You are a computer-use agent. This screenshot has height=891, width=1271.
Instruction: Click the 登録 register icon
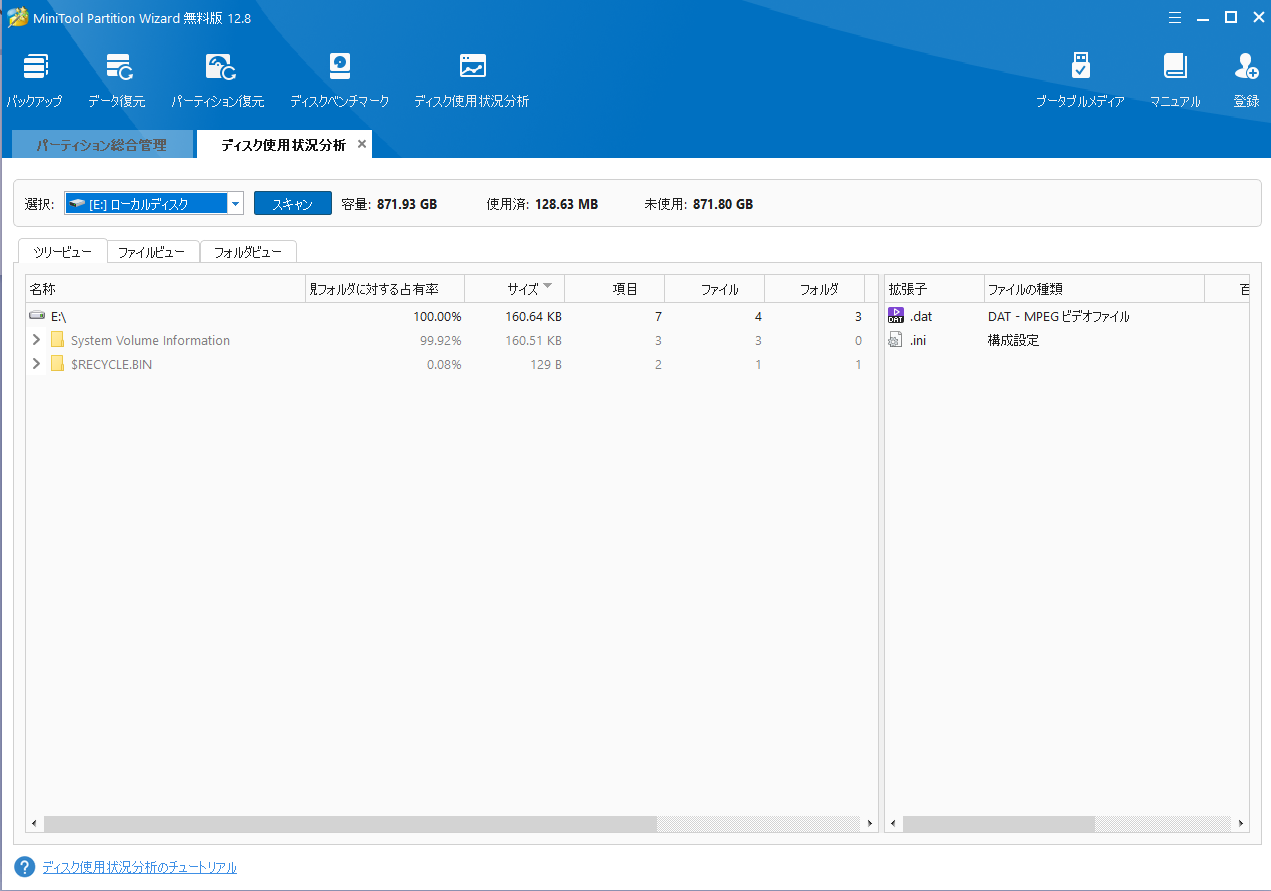(x=1246, y=68)
